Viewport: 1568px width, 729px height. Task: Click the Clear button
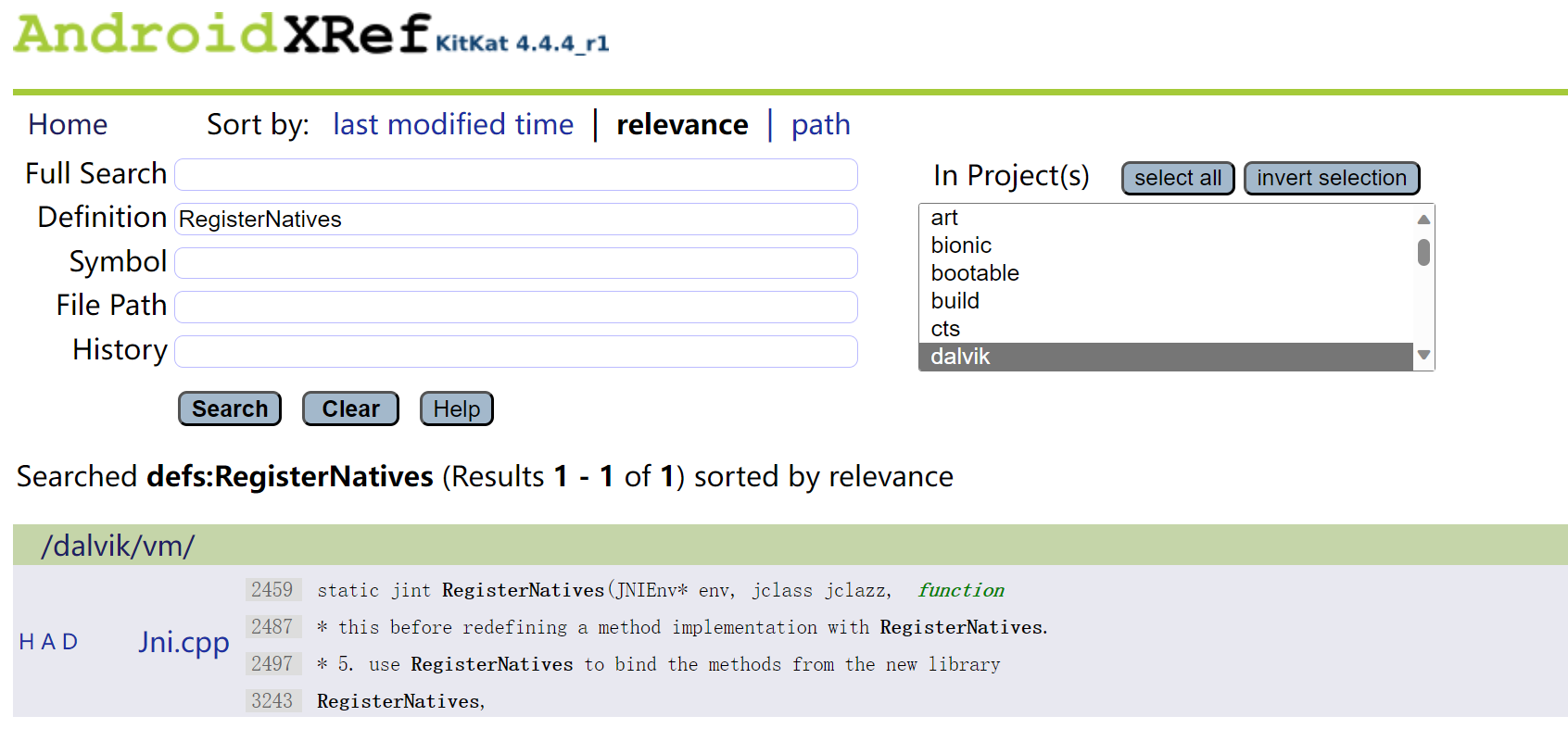click(350, 408)
